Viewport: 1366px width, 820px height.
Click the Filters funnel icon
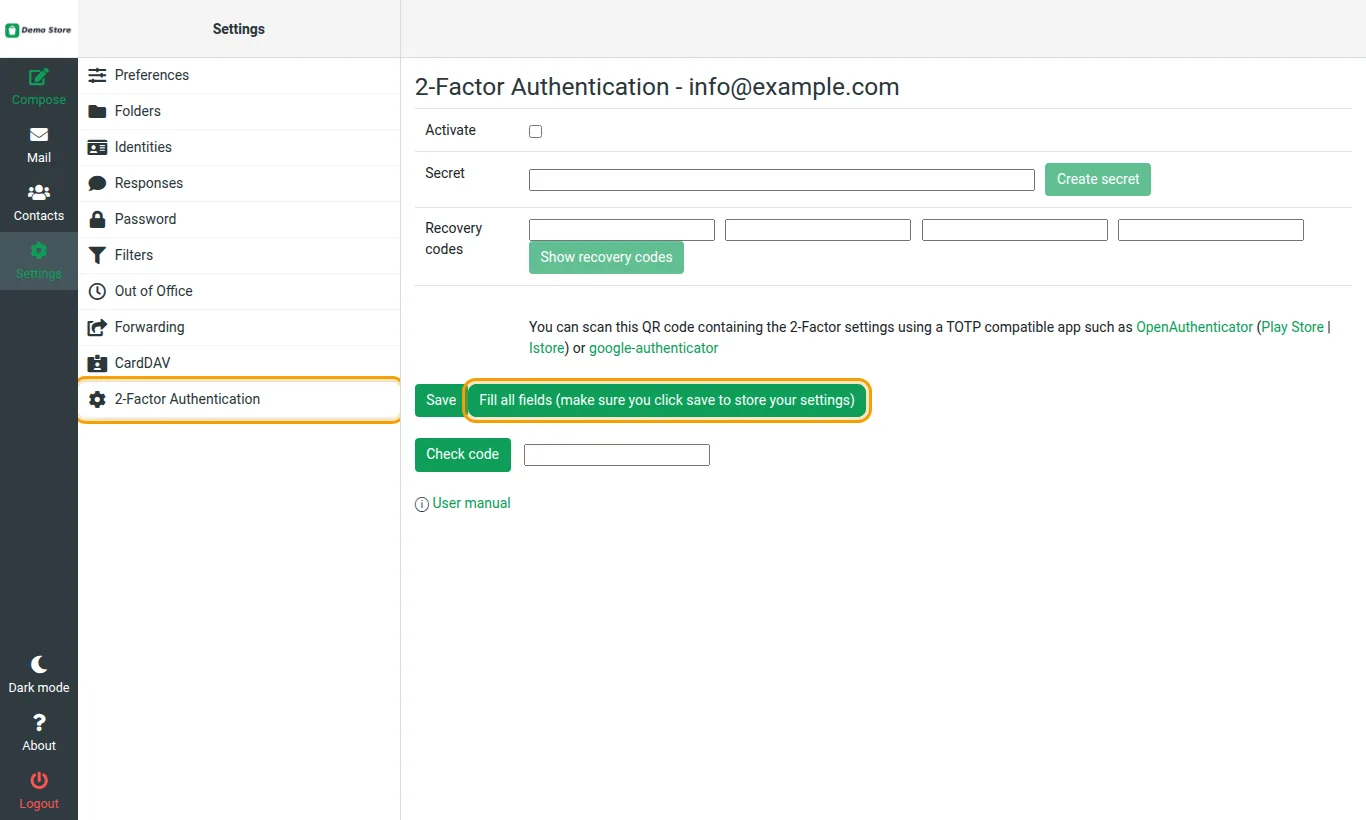point(97,255)
